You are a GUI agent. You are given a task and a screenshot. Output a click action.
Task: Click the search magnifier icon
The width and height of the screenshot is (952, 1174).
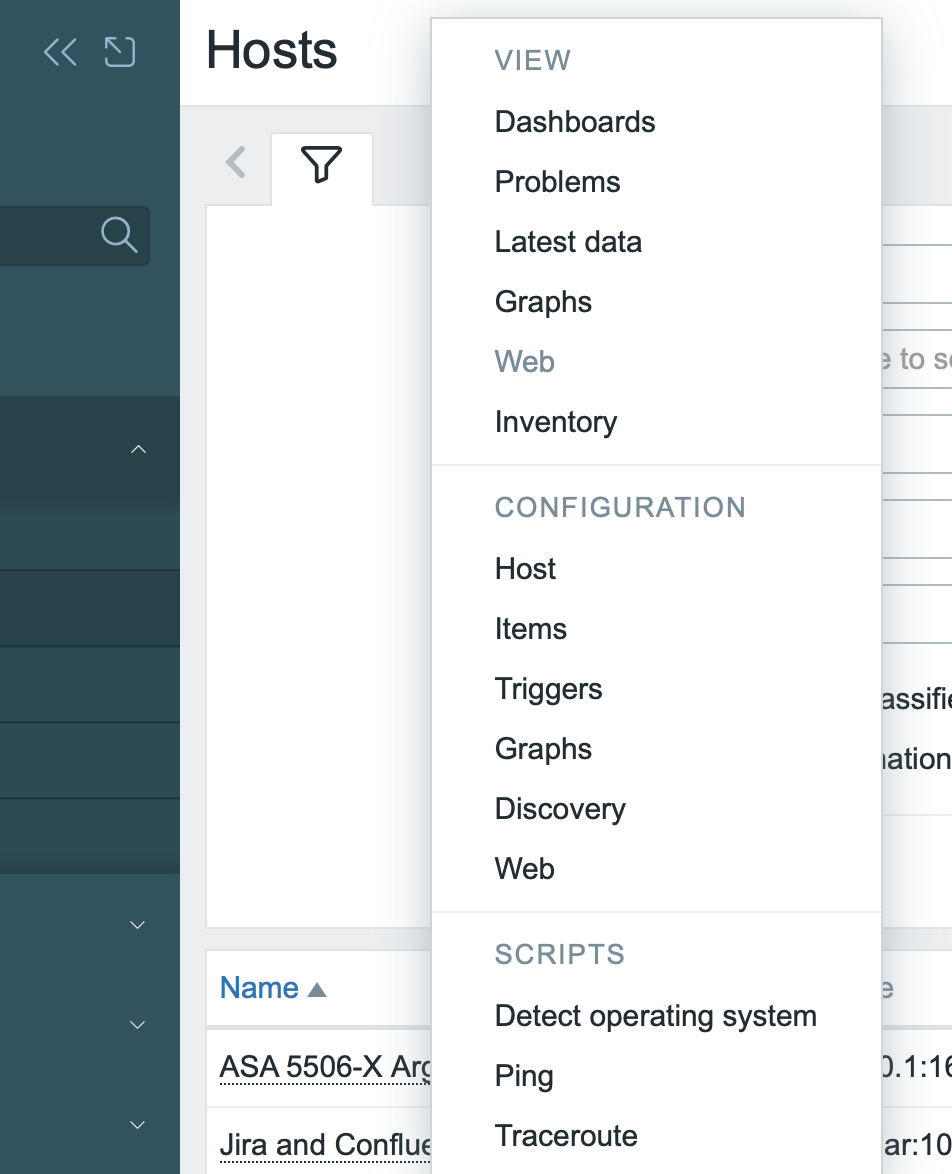[119, 235]
